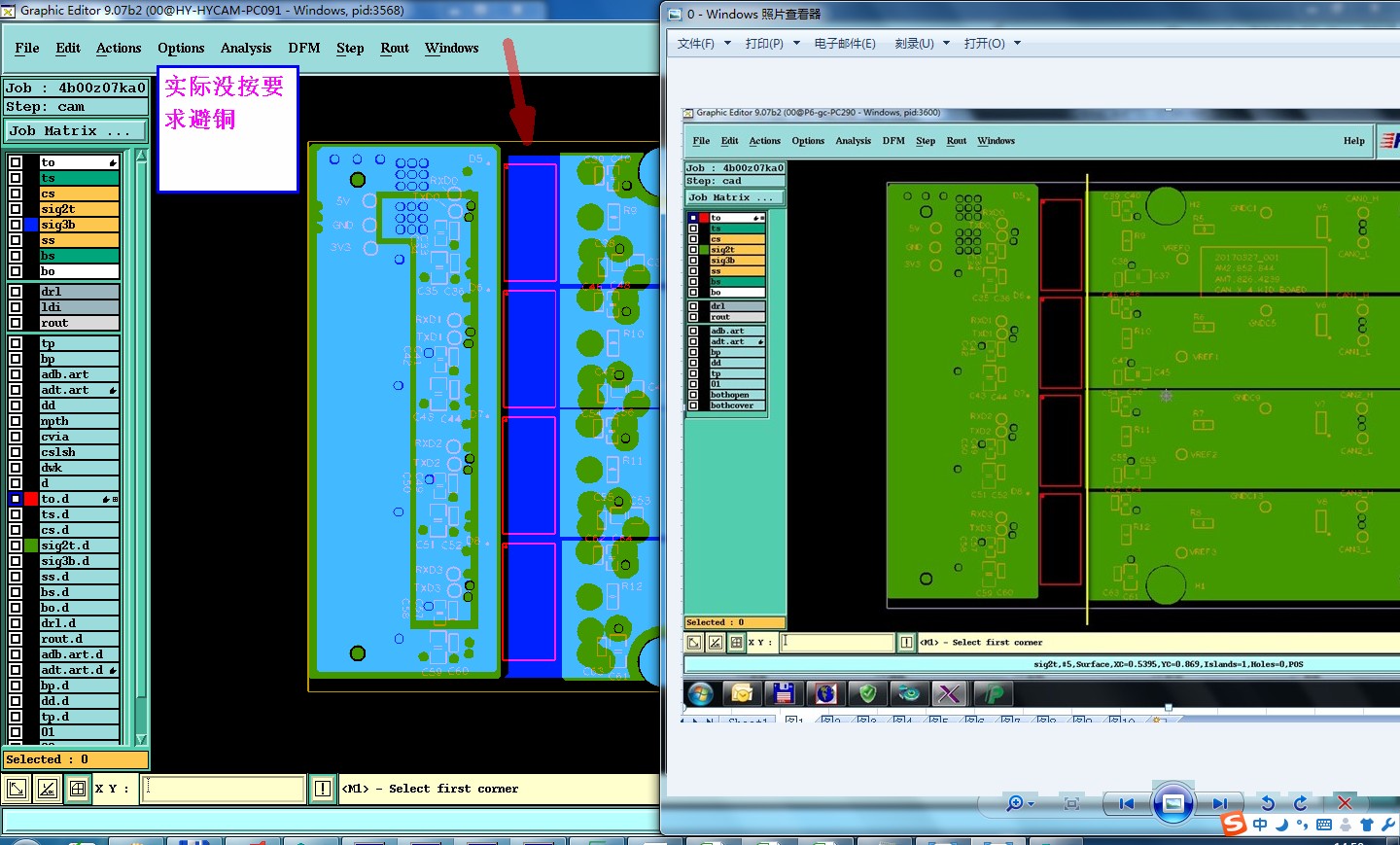Open the Edit menu
This screenshot has height=845, width=1400.
click(68, 48)
